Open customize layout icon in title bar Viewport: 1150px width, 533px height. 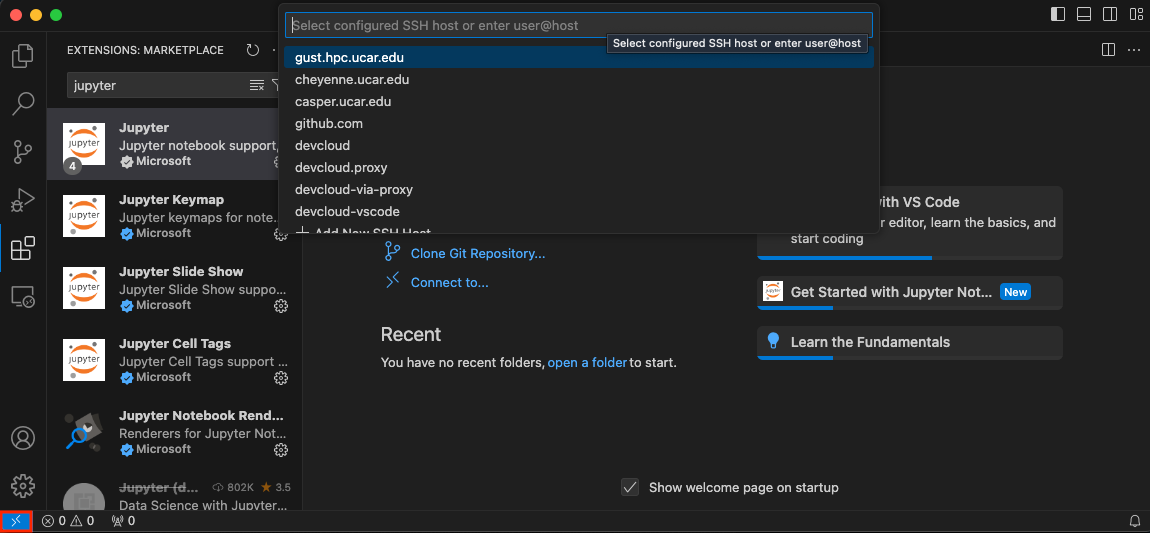[1135, 14]
